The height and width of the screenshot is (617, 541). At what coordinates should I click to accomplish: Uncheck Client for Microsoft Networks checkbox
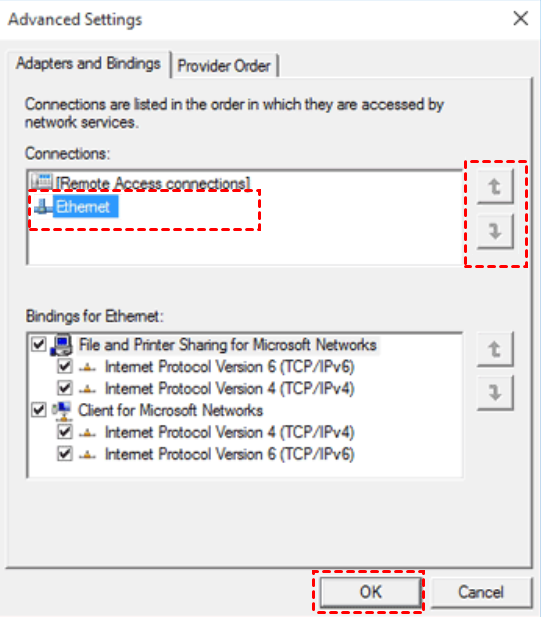tap(39, 410)
